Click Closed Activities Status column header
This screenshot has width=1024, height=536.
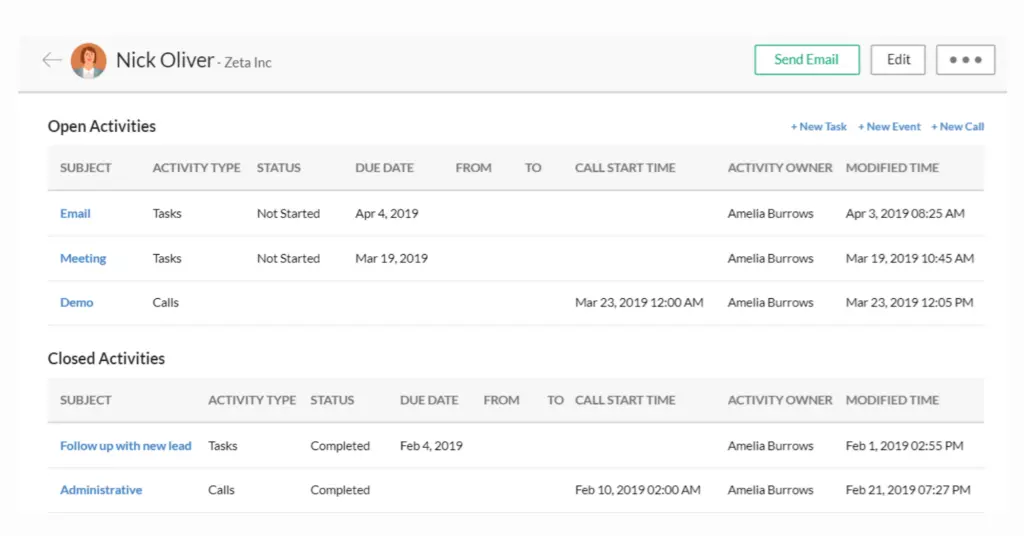click(332, 400)
